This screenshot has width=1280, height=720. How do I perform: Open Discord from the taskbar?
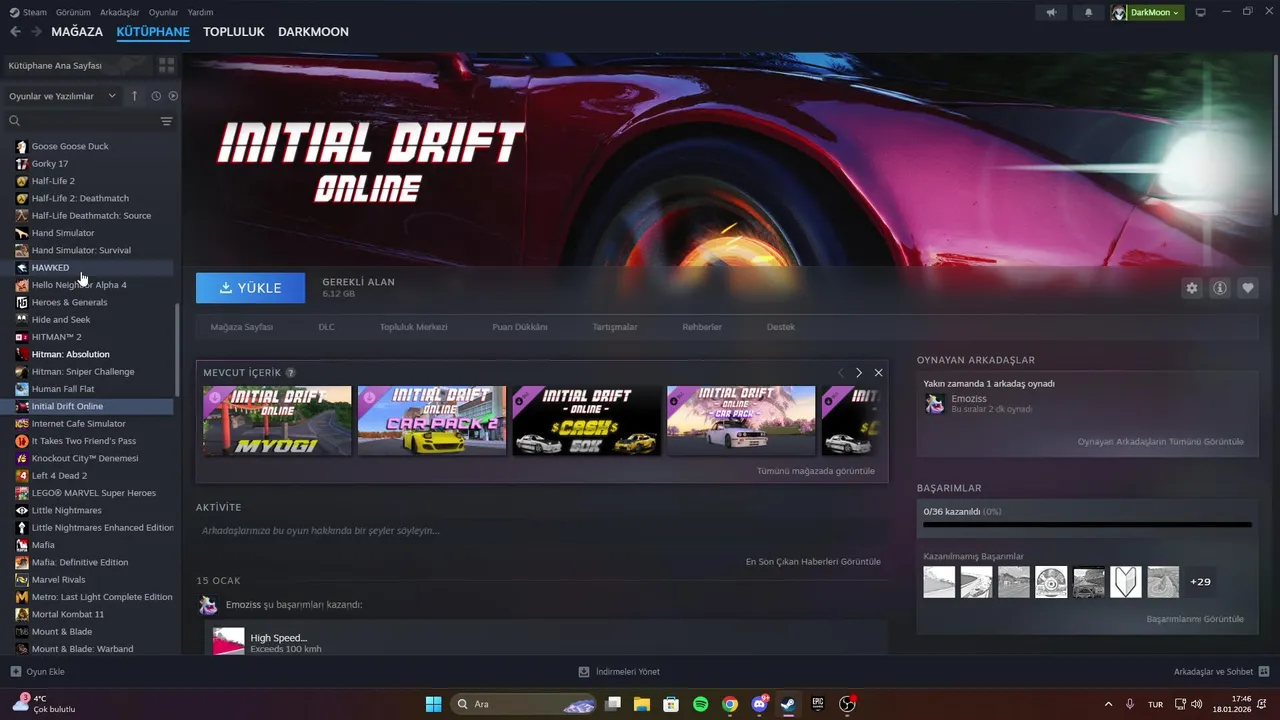(x=759, y=704)
